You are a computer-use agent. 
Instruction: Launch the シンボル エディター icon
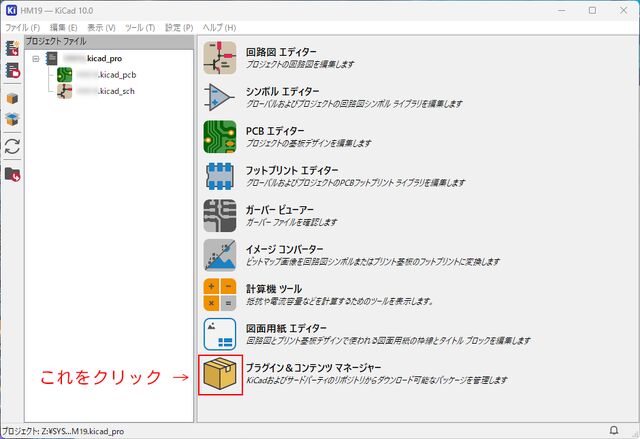coord(220,97)
